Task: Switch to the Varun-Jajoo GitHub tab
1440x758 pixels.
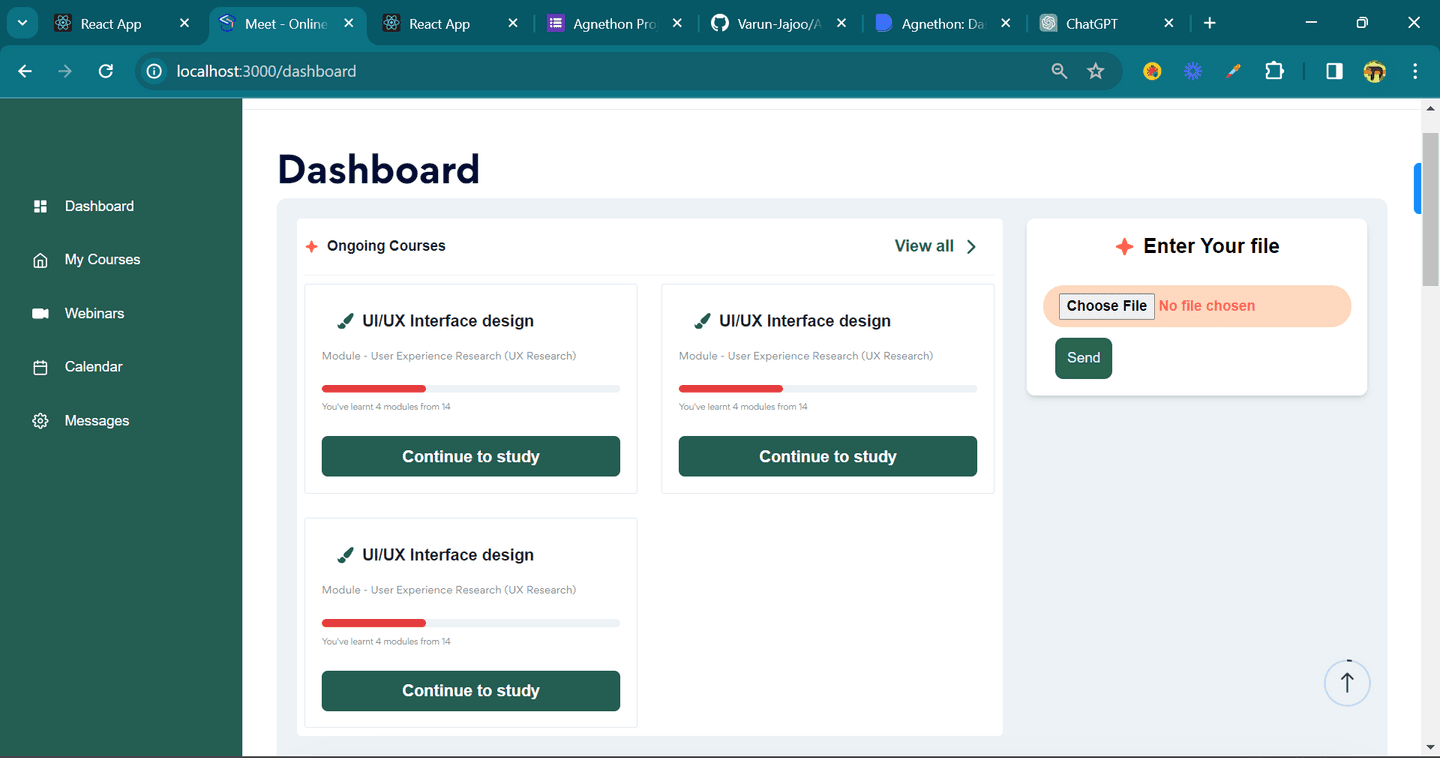Action: coord(778,24)
